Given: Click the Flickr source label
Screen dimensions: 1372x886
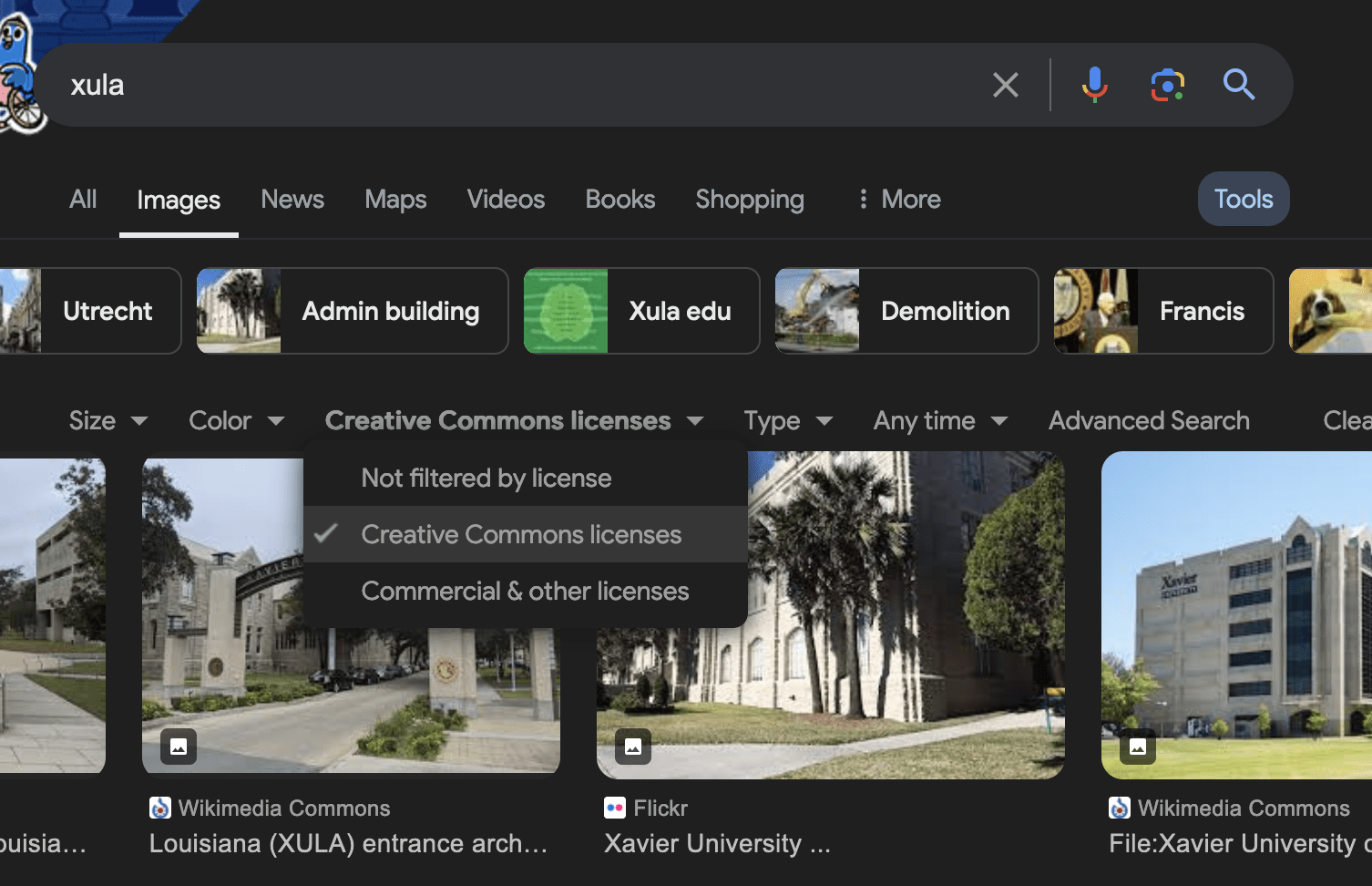Looking at the screenshot, I should 660,808.
